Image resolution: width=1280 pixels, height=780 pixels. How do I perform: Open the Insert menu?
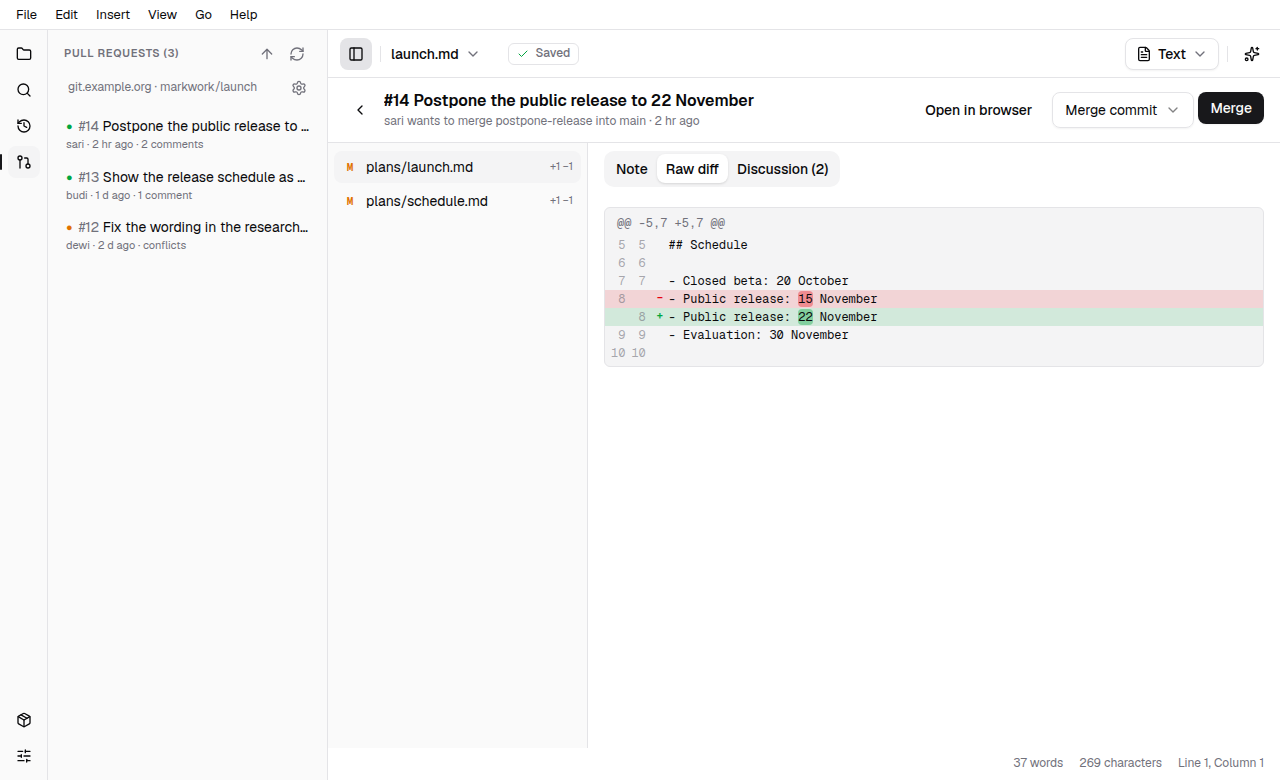113,15
